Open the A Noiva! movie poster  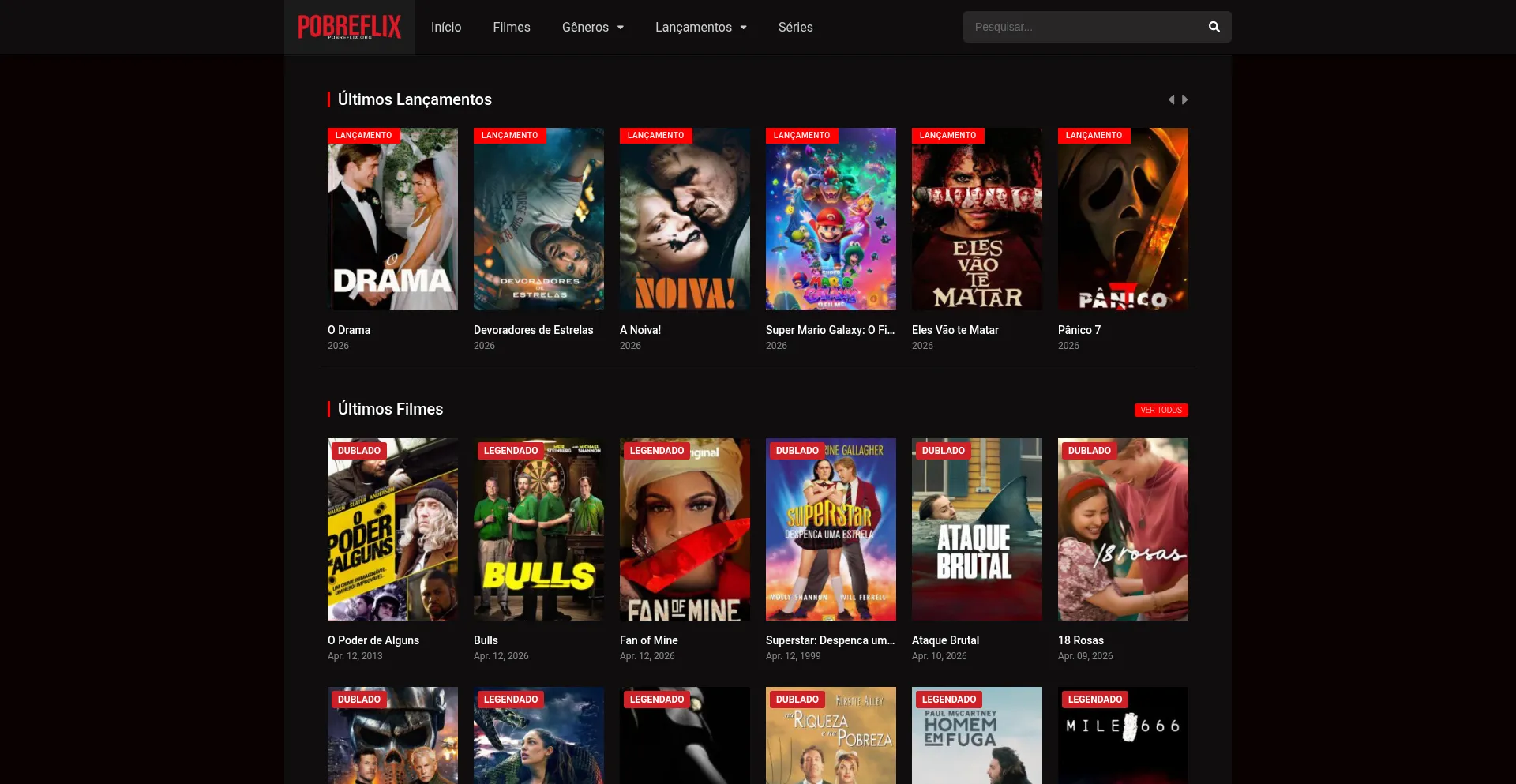click(x=685, y=219)
